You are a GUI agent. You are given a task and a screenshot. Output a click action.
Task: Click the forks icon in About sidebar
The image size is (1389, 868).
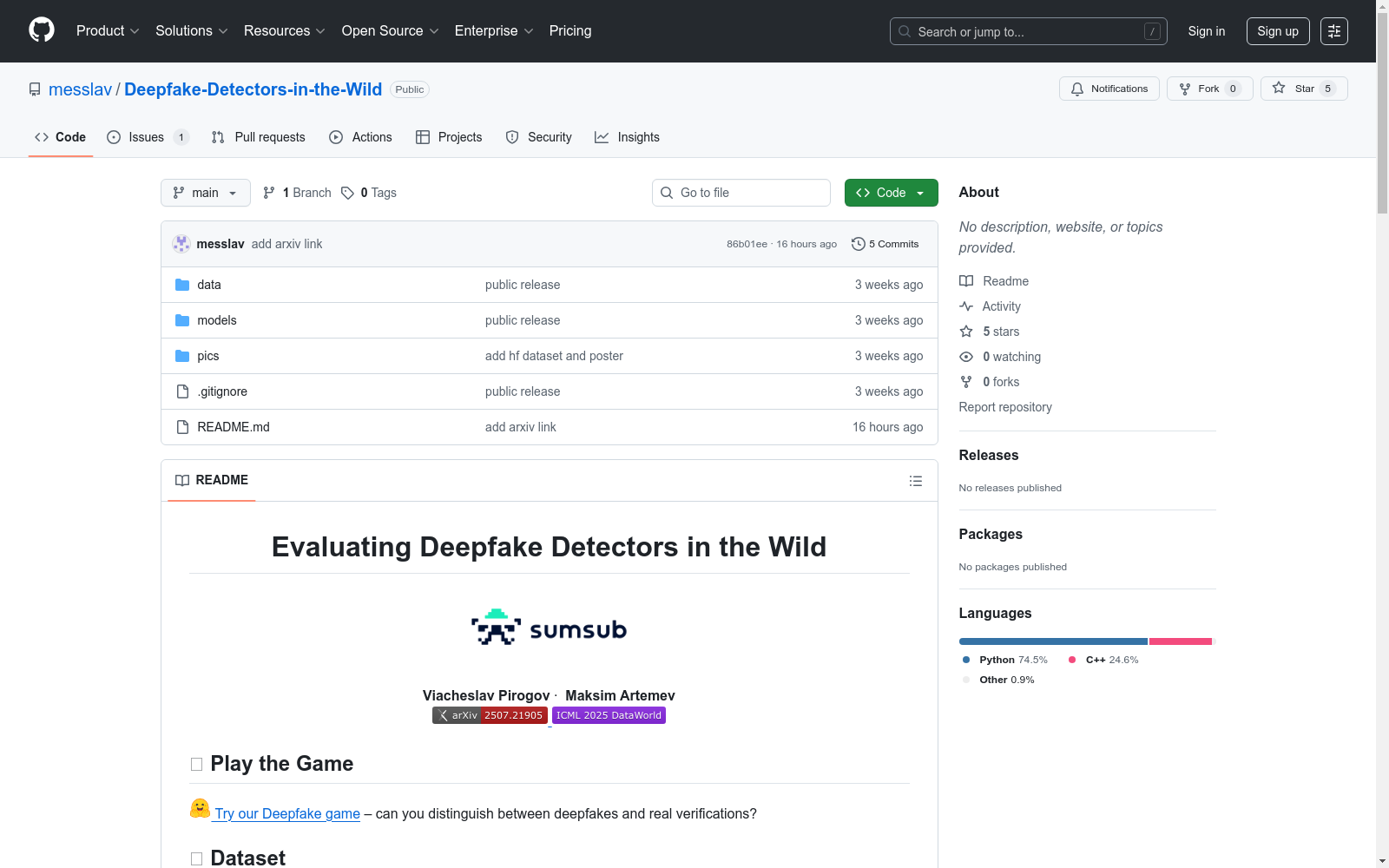pos(966,382)
